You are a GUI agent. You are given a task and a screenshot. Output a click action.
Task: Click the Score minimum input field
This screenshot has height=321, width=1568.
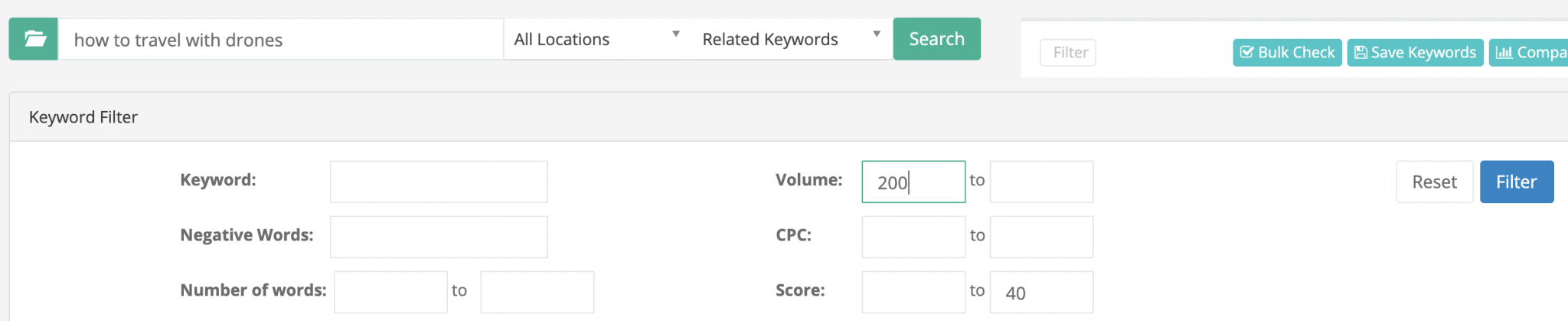[913, 292]
